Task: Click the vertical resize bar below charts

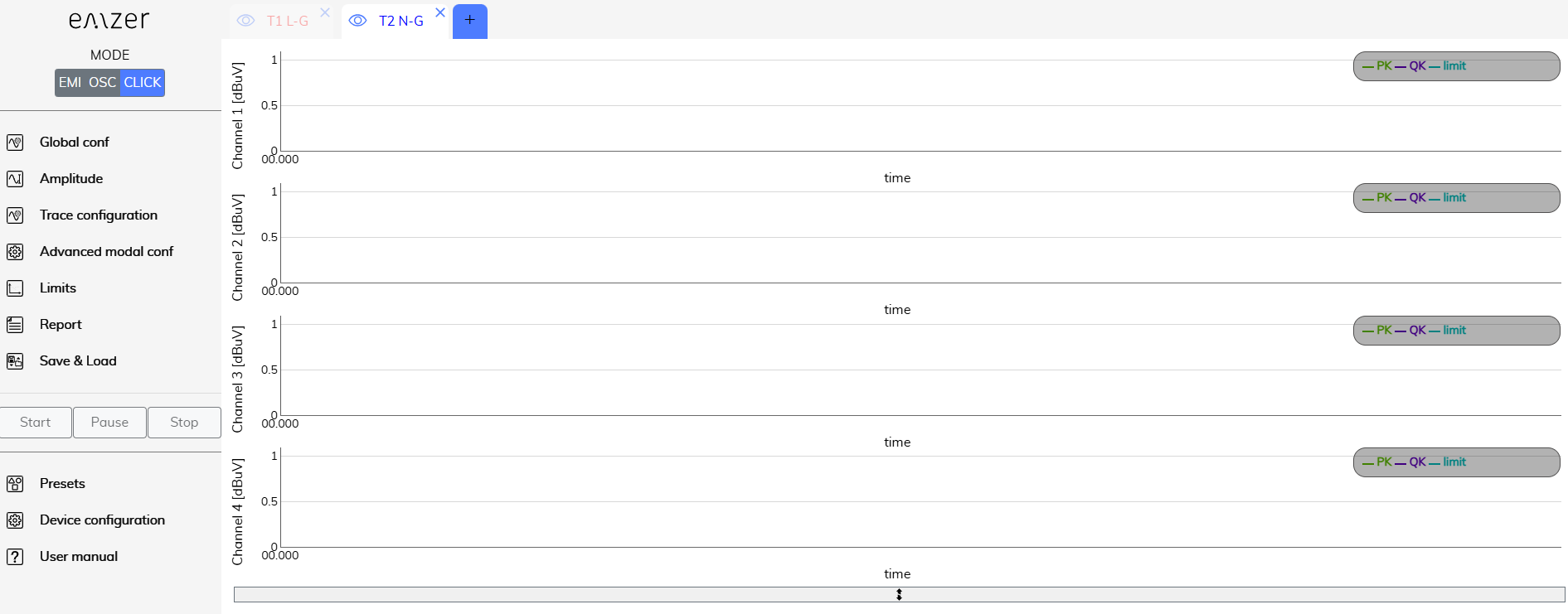Action: pyautogui.click(x=899, y=595)
